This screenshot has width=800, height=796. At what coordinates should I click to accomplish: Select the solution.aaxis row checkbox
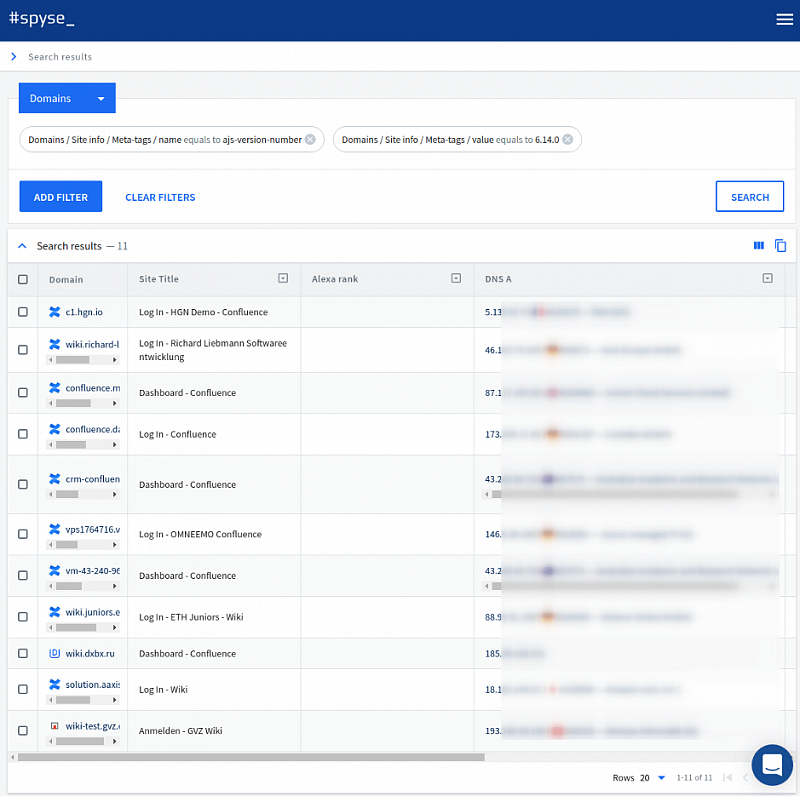coord(23,689)
